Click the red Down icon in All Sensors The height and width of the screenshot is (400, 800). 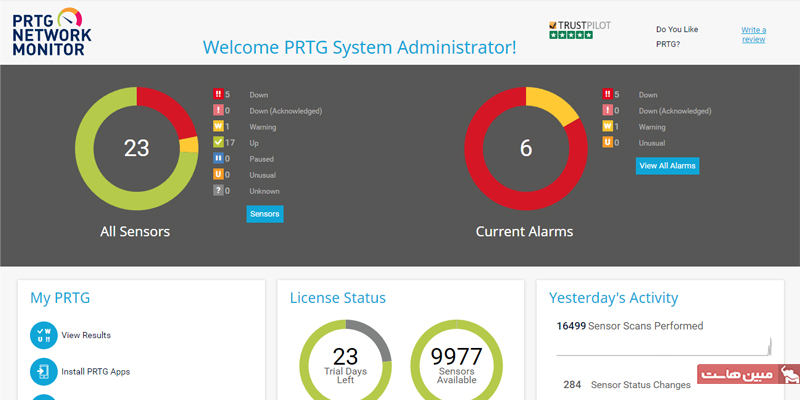(219, 95)
